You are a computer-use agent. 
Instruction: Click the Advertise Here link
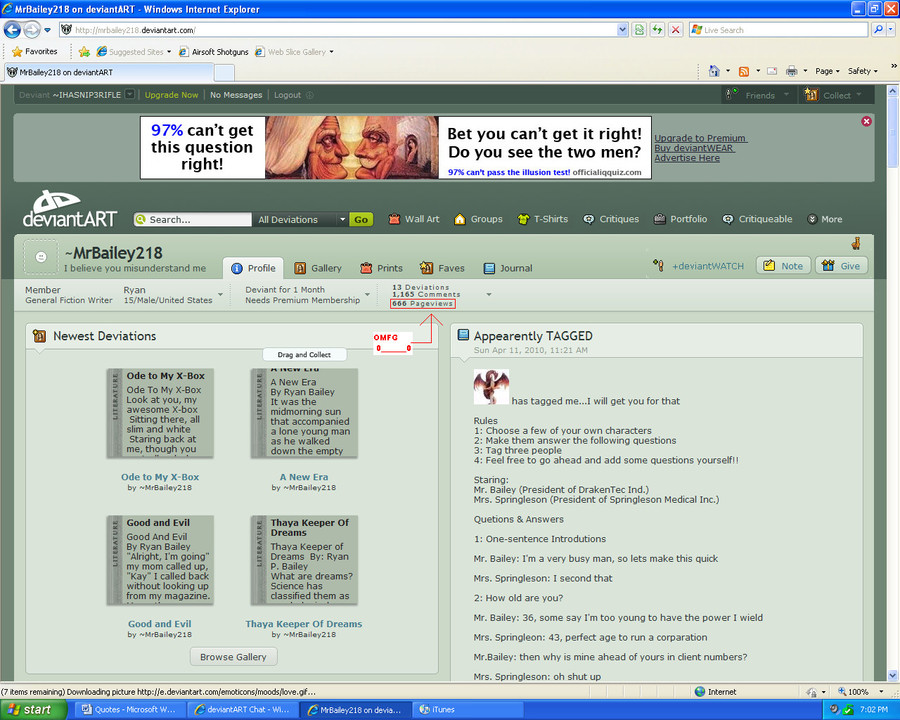tap(687, 158)
